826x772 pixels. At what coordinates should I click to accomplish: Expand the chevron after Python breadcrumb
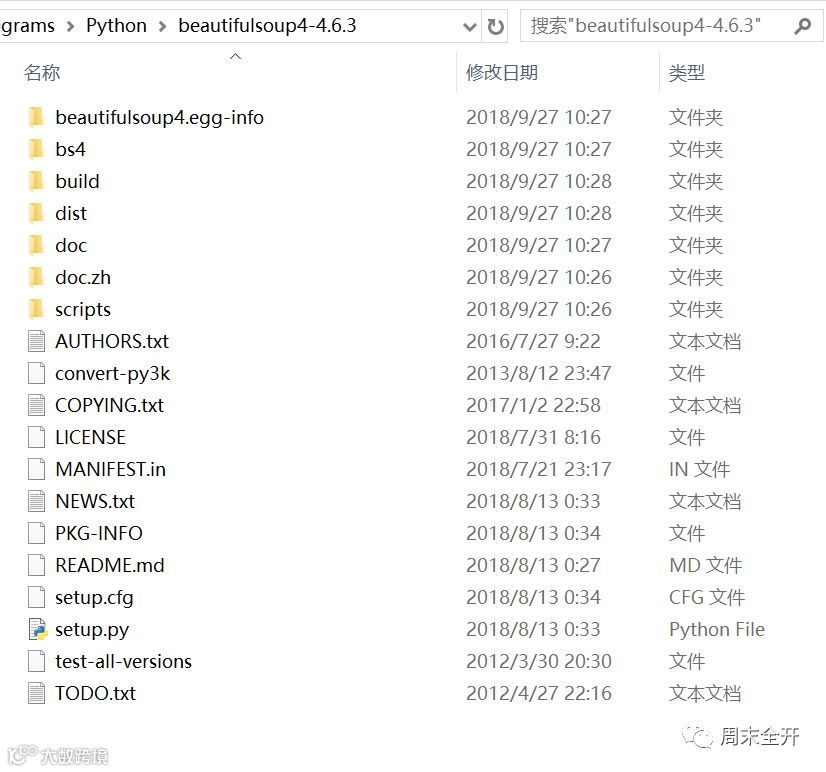[162, 26]
